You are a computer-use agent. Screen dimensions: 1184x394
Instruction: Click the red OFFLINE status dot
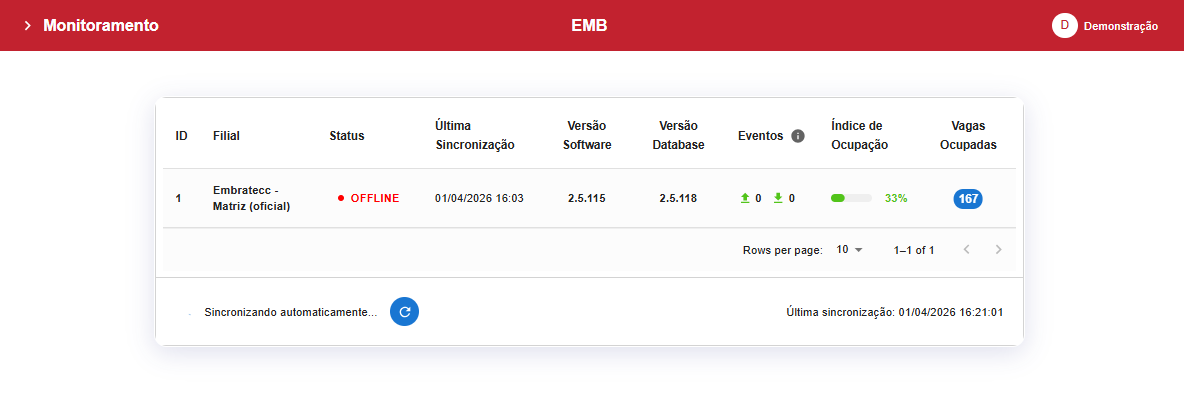(x=341, y=199)
